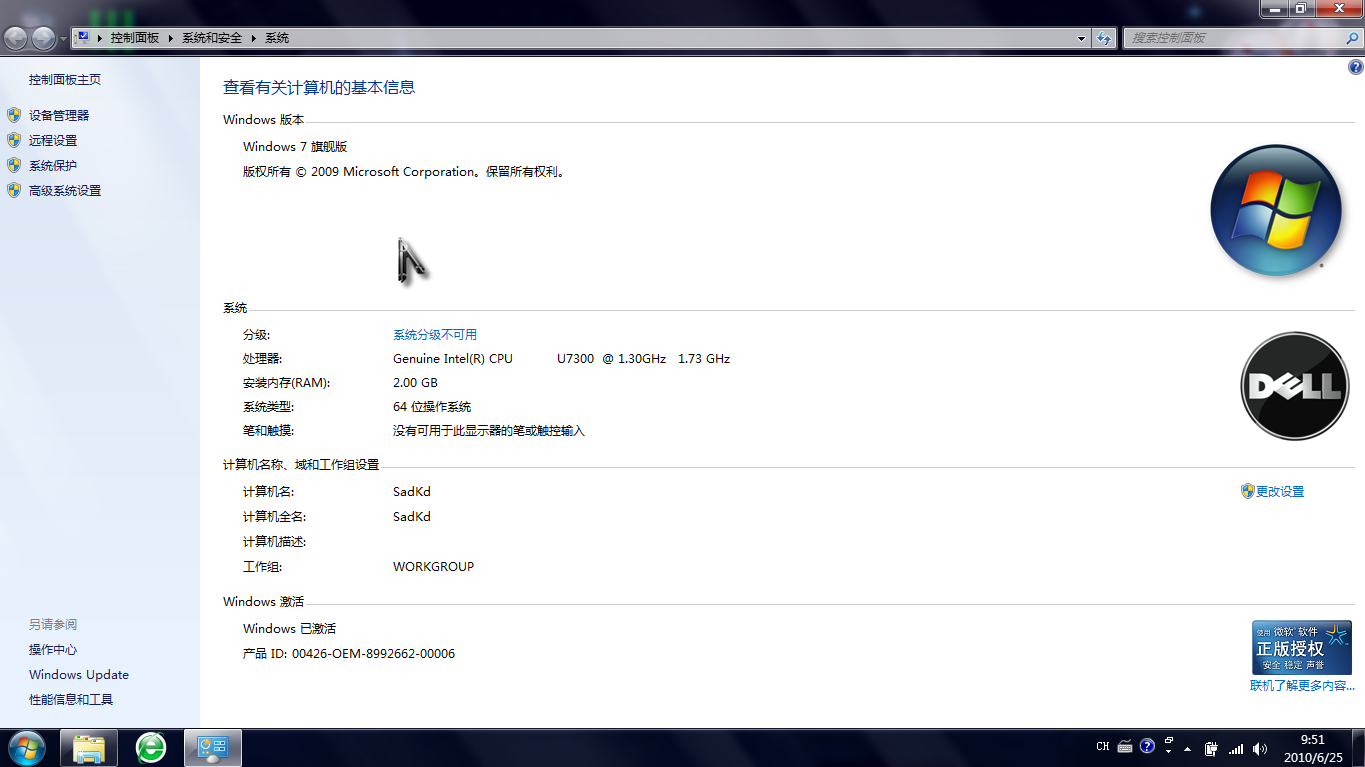Click the Back navigation arrow
The width and height of the screenshot is (1365, 767).
16,38
